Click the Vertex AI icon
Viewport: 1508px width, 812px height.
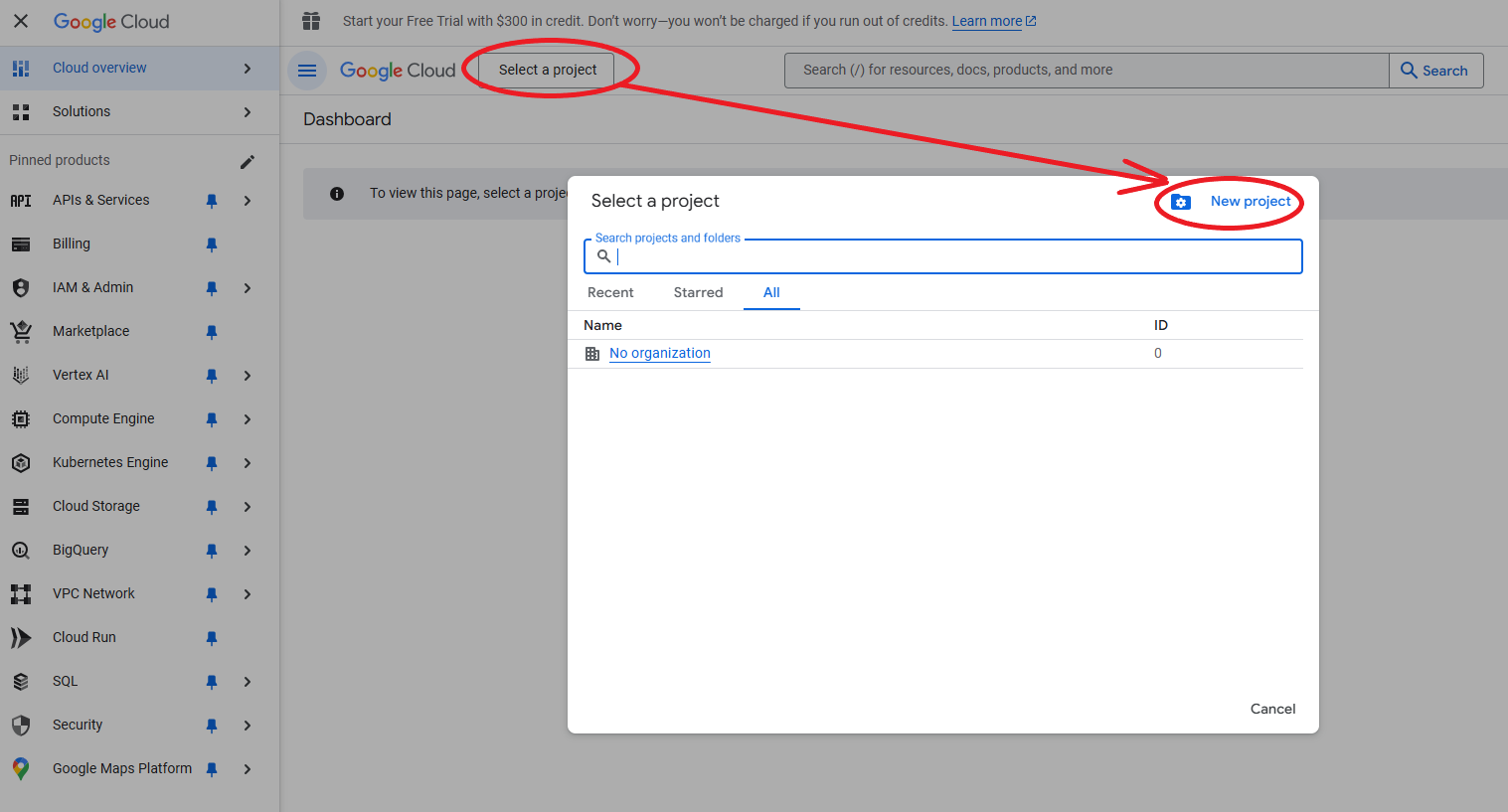[21, 376]
